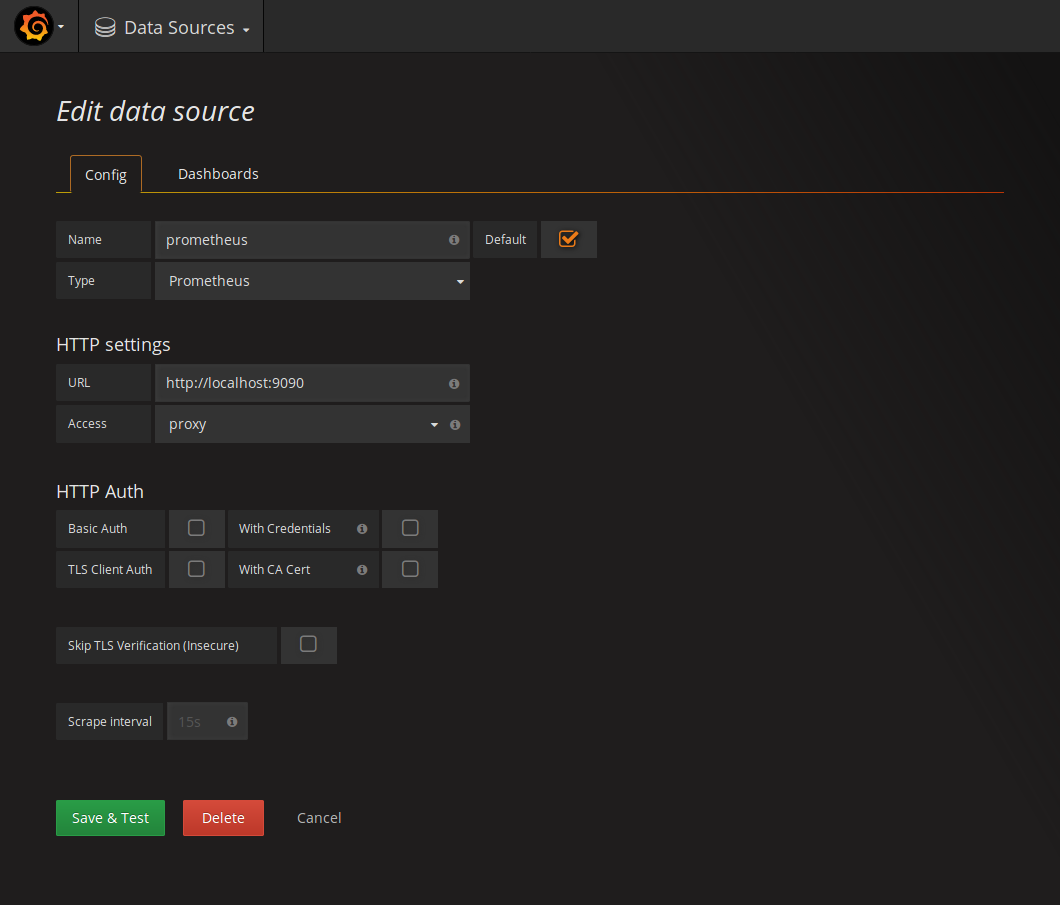The height and width of the screenshot is (905, 1060).
Task: Click the With Credentials label text
Action: 285,529
